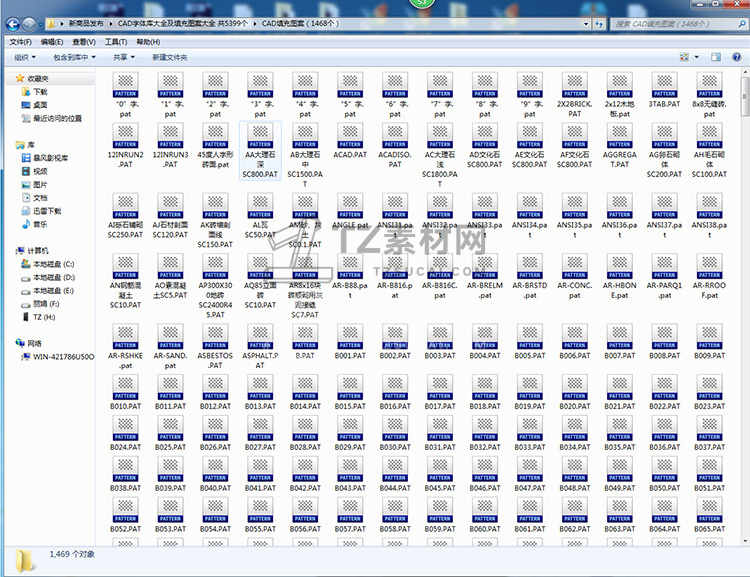Open the 工具(T) menu

pos(115,42)
